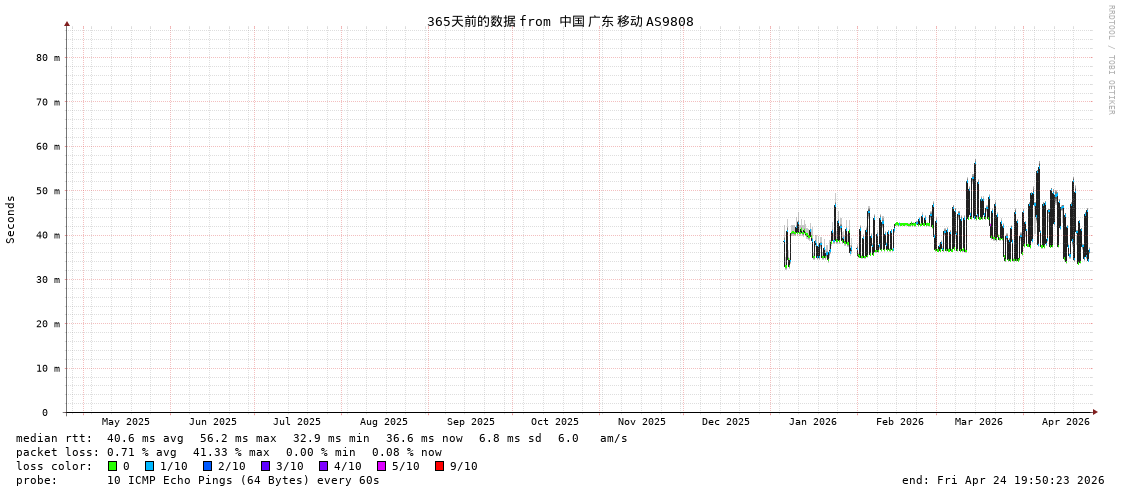Pick the magenta 5/10 loss swatch
The width and height of the screenshot is (1121, 494).
click(x=381, y=466)
